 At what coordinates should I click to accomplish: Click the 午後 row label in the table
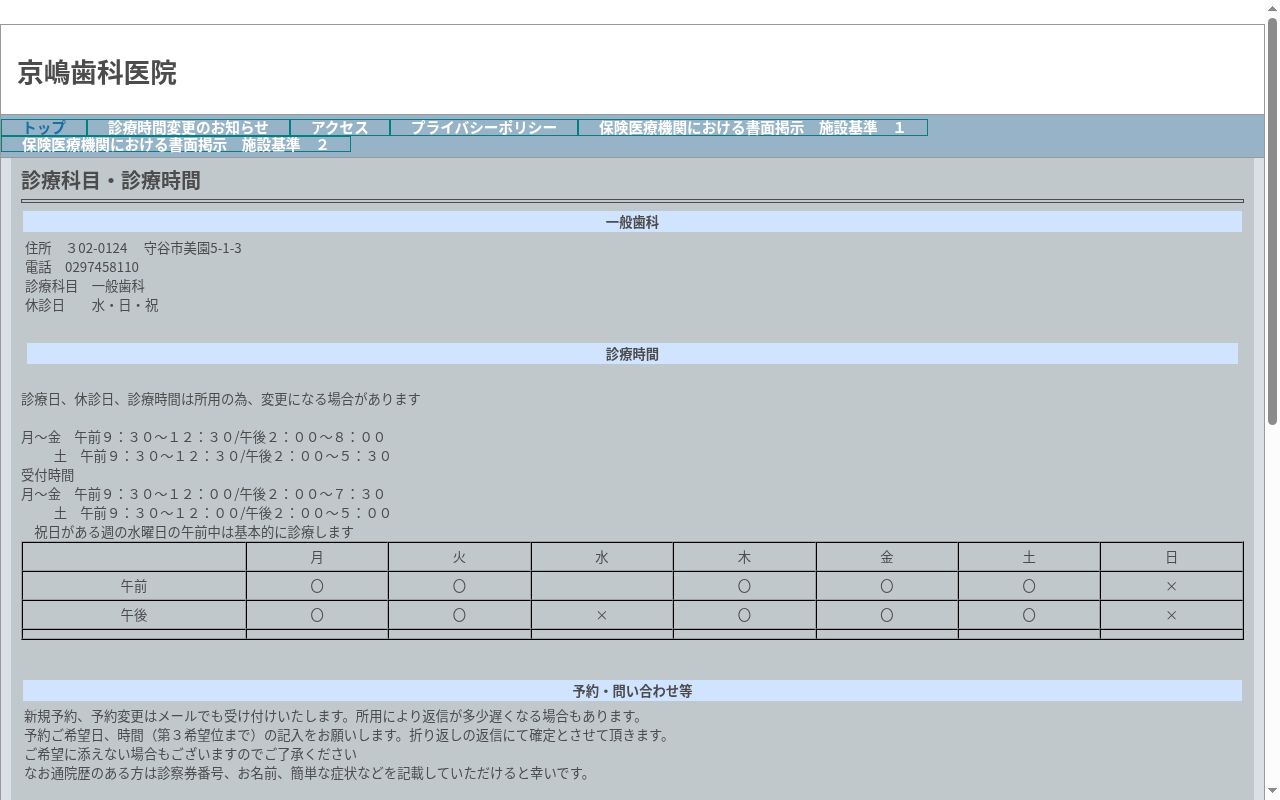click(134, 615)
